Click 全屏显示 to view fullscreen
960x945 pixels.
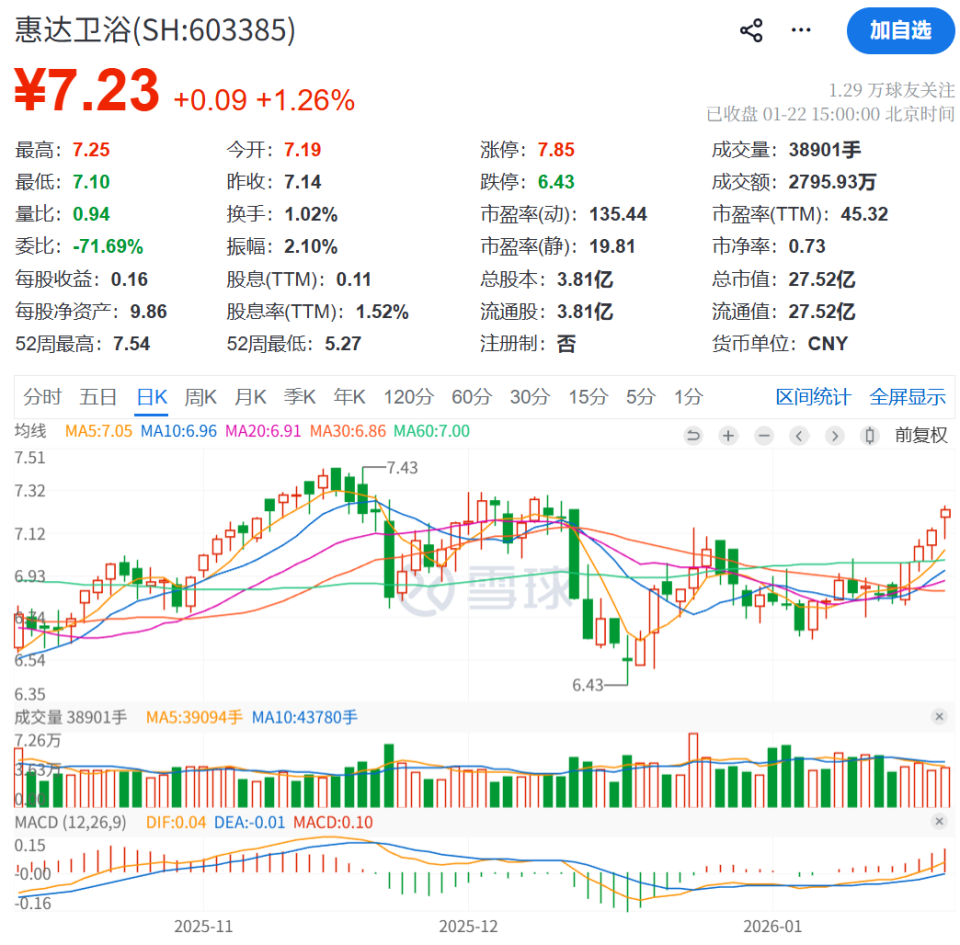(x=907, y=396)
